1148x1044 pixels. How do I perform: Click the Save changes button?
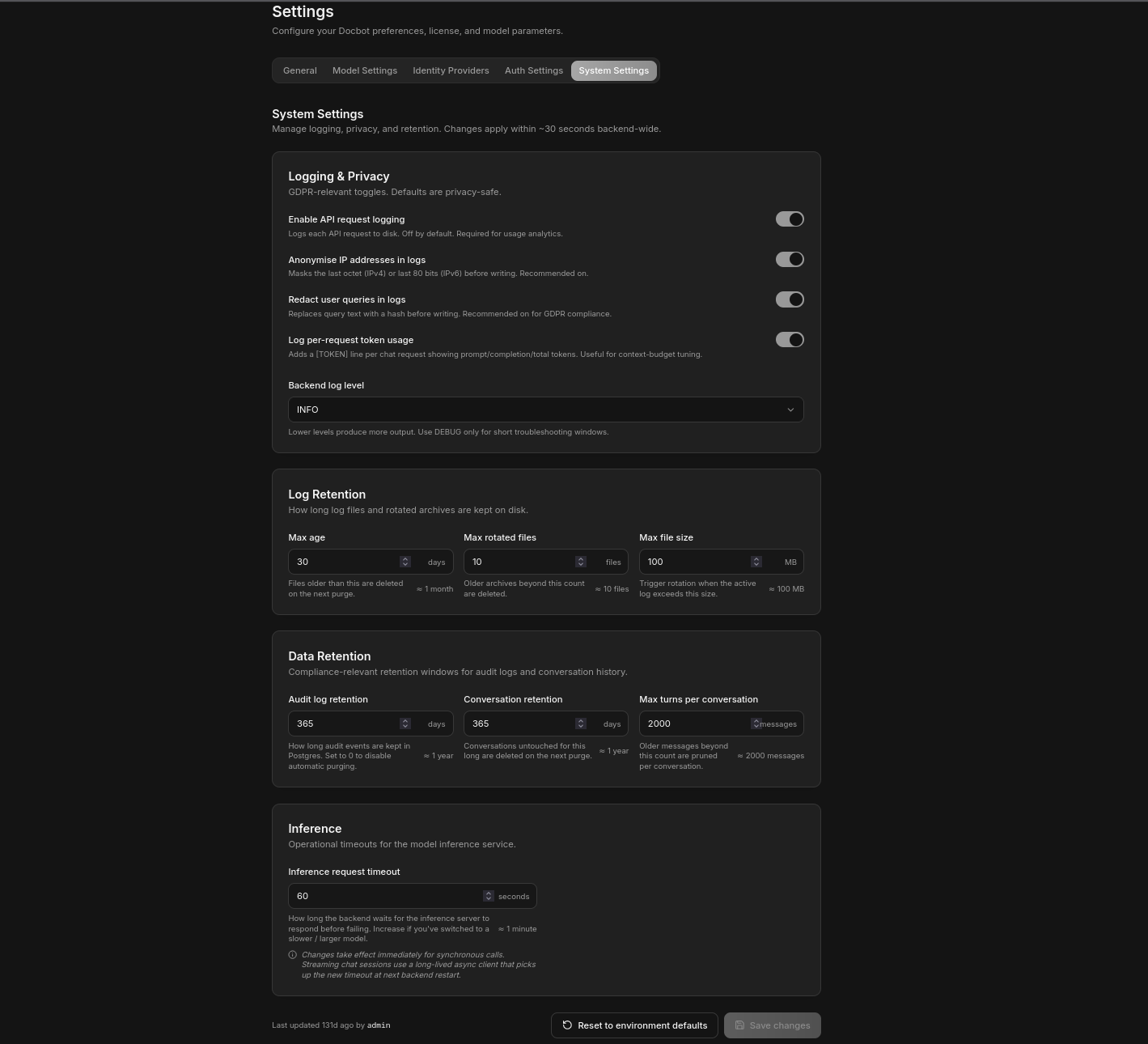tap(773, 1025)
